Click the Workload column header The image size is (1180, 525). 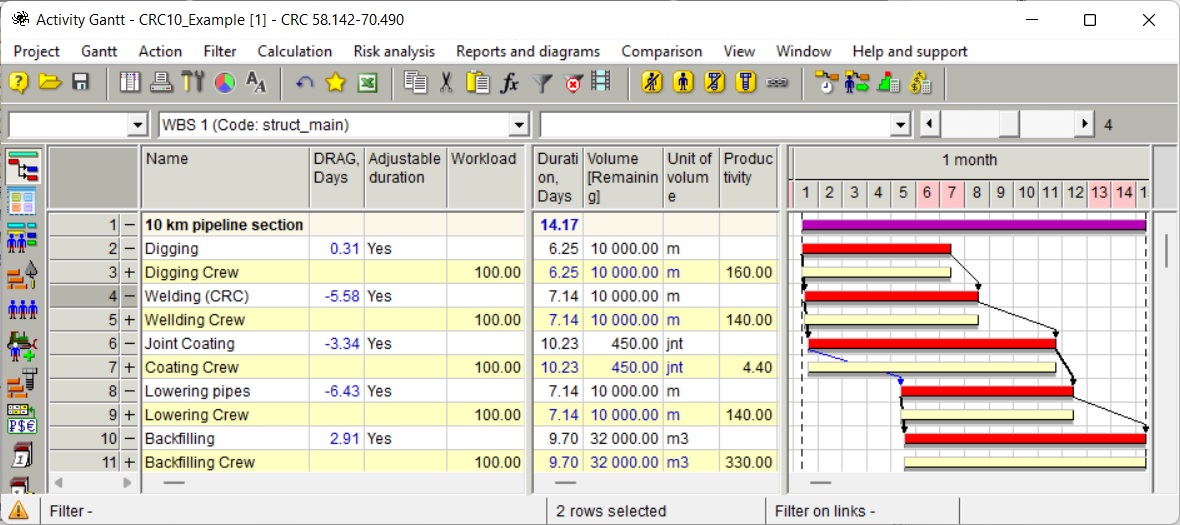pos(485,178)
